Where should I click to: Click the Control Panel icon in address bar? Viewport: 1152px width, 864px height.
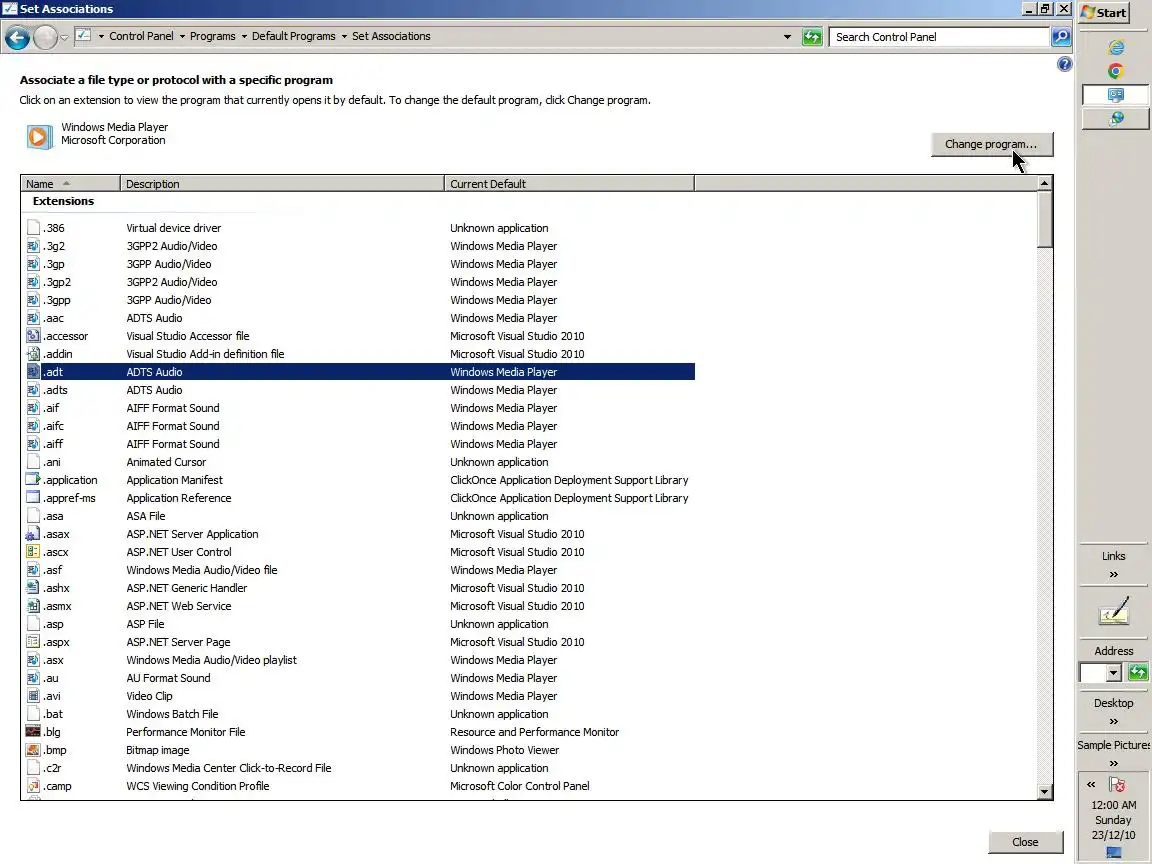coord(83,35)
